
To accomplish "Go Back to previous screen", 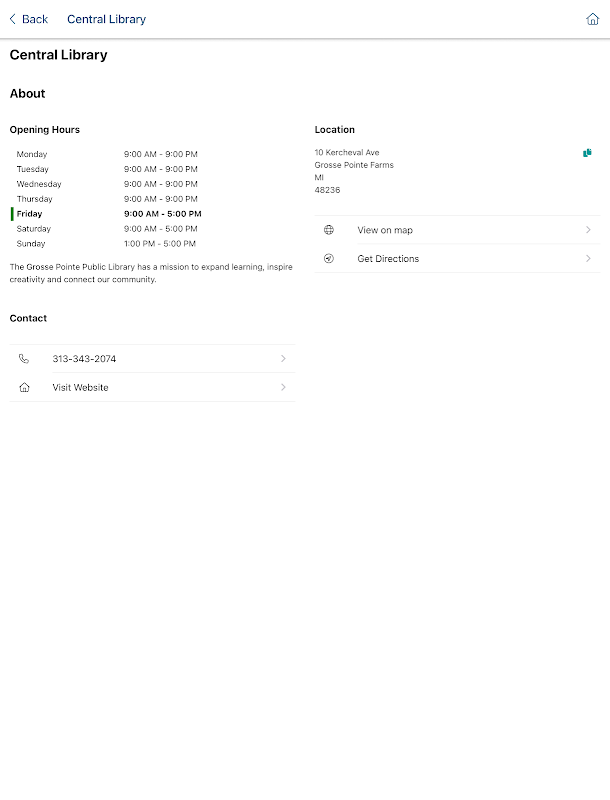I will [x=29, y=19].
